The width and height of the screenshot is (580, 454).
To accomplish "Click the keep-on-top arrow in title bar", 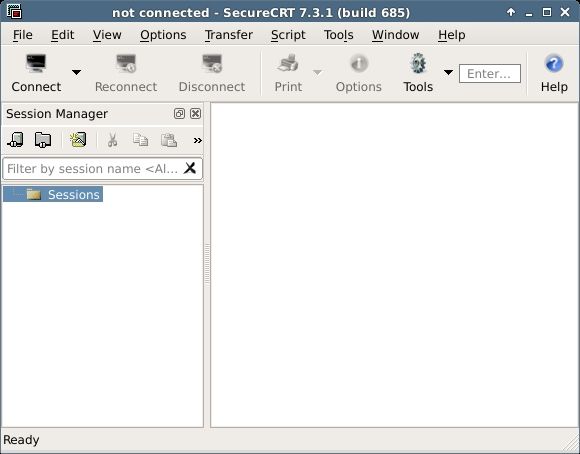I will 511,12.
